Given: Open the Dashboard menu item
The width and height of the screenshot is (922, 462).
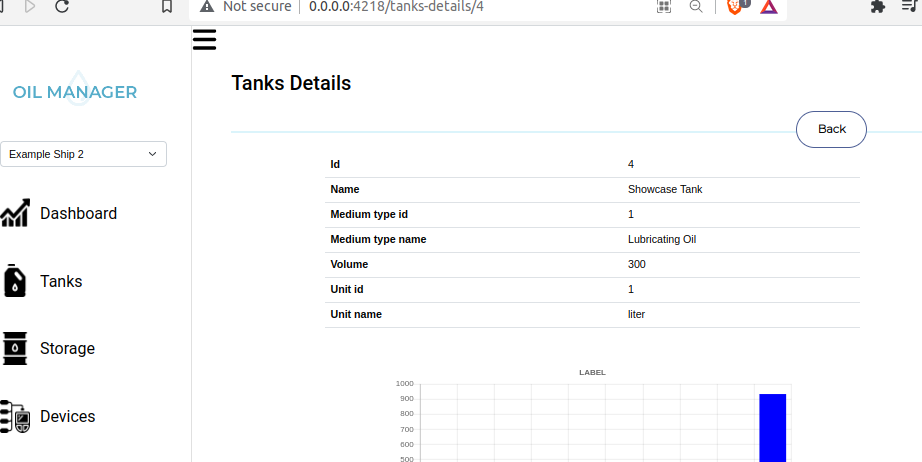Looking at the screenshot, I should (78, 213).
